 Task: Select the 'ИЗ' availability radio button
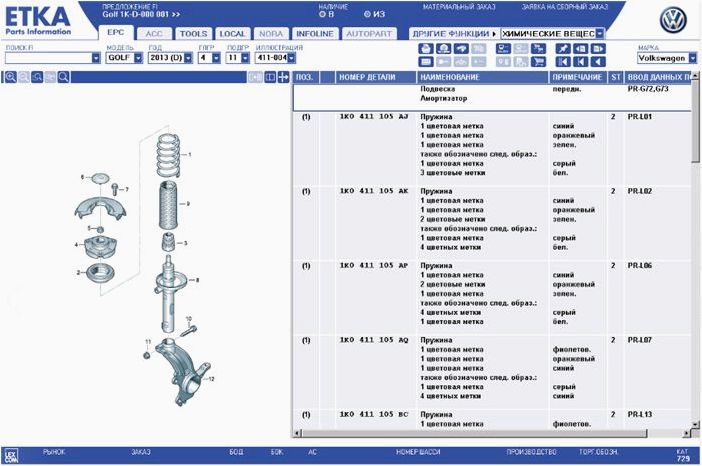pos(364,14)
